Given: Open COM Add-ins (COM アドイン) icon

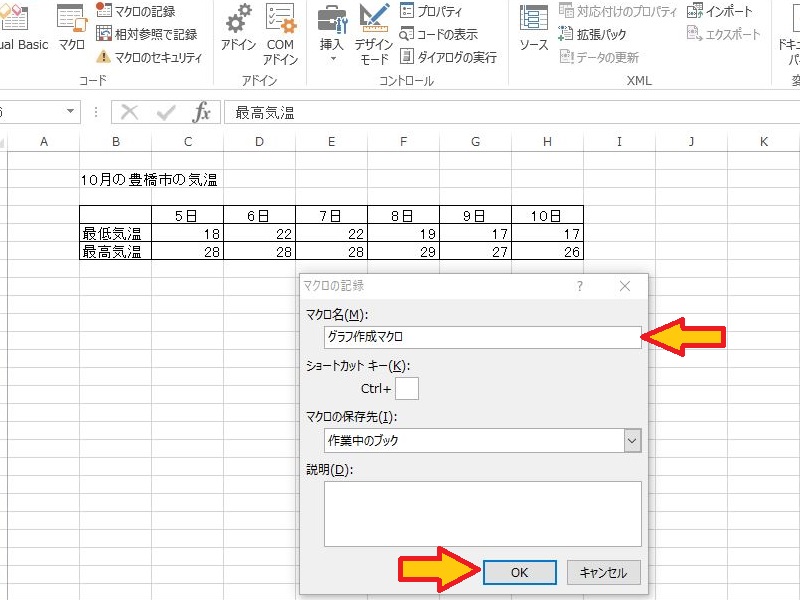Looking at the screenshot, I should (x=280, y=30).
